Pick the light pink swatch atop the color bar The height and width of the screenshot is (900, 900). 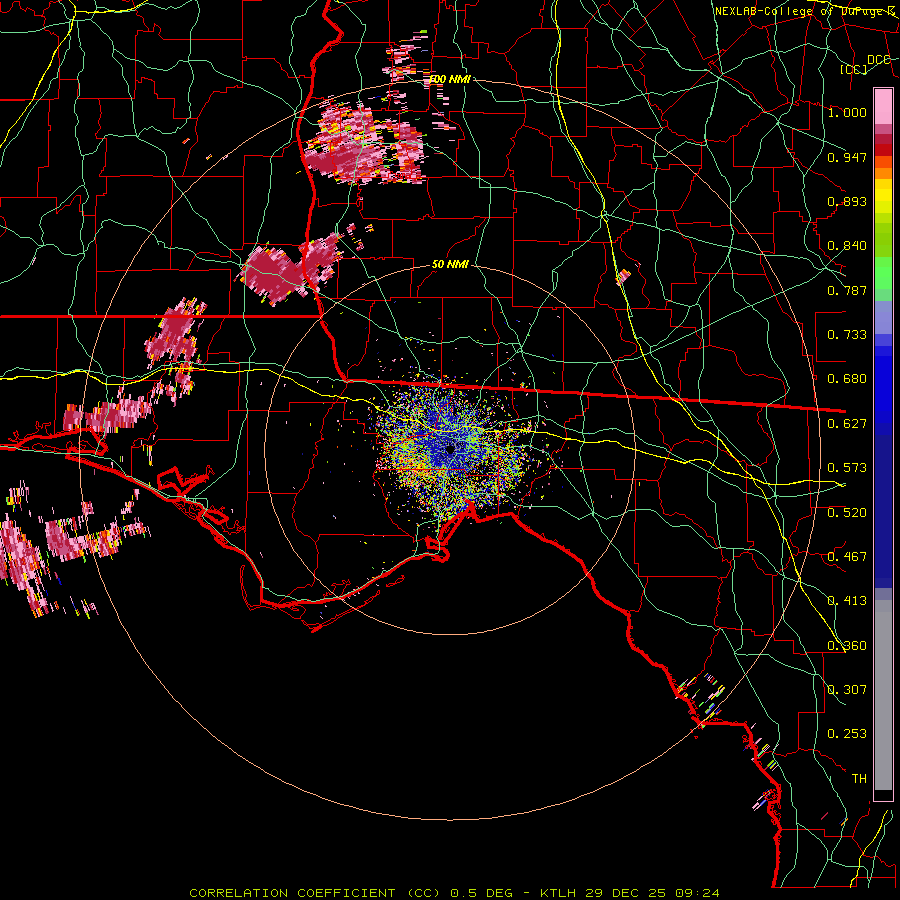click(883, 106)
